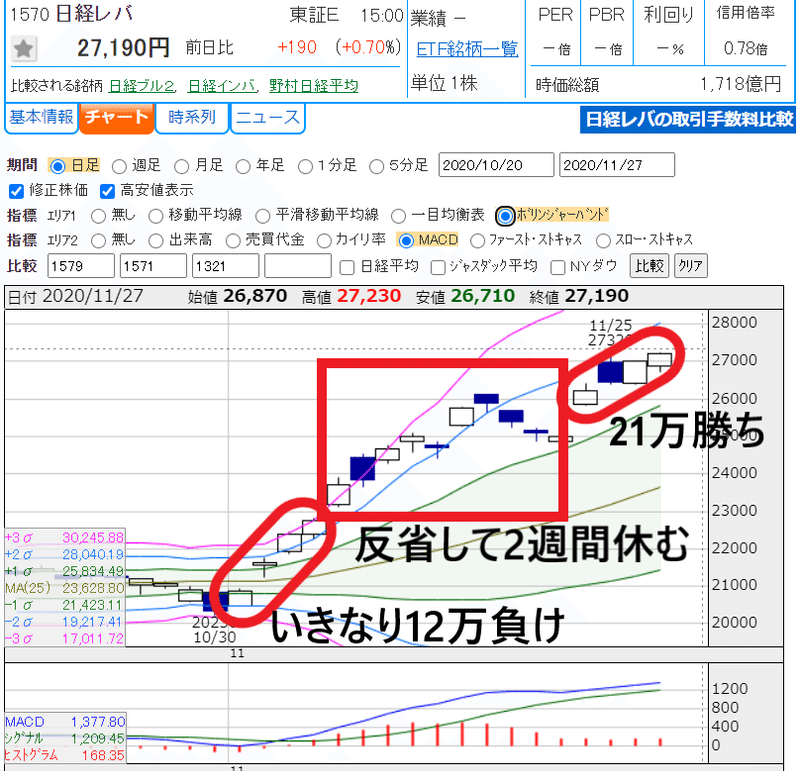
Task: Click the empty fourth comparison code field
Action: 297,266
